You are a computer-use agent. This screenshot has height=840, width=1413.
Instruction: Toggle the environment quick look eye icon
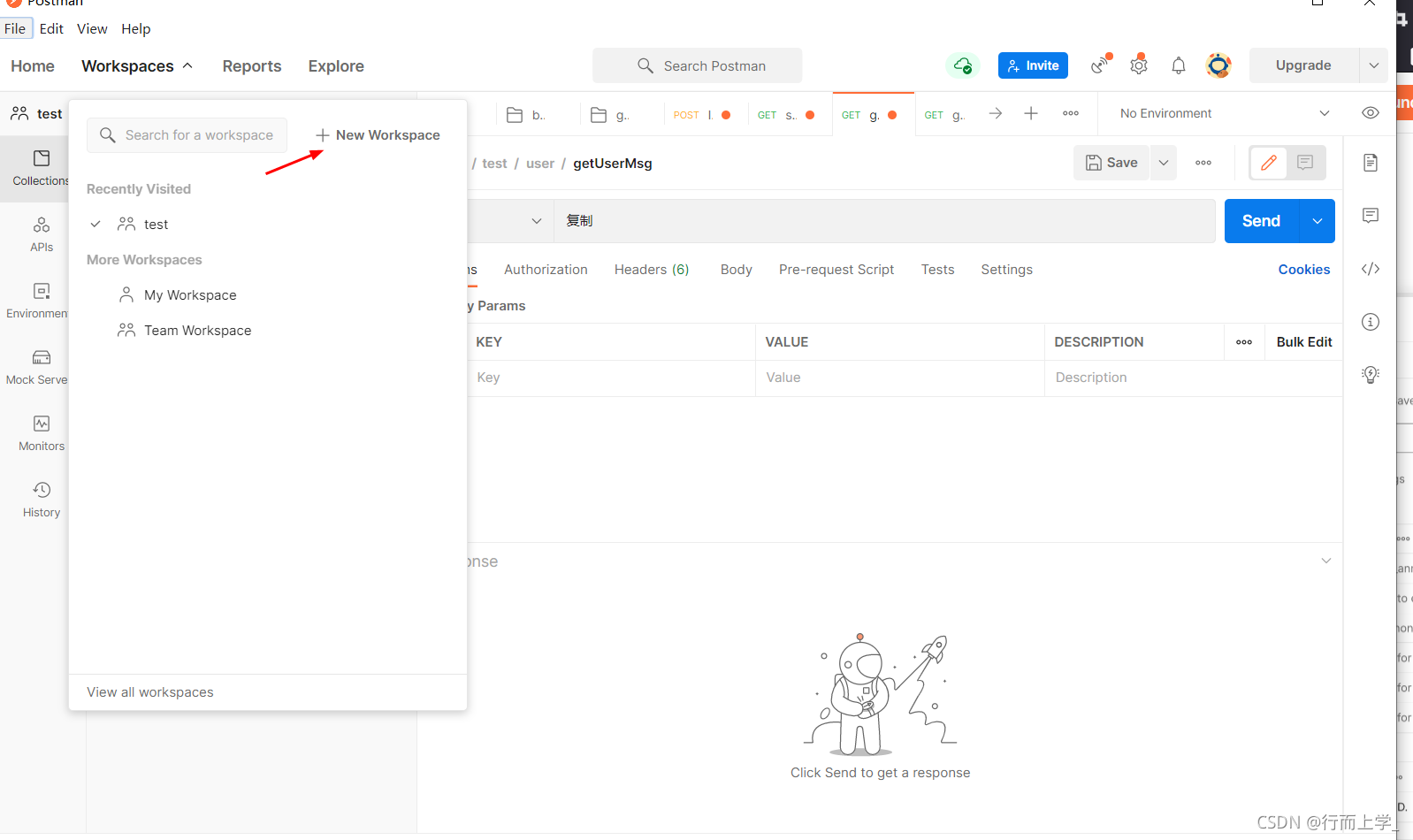(x=1371, y=113)
